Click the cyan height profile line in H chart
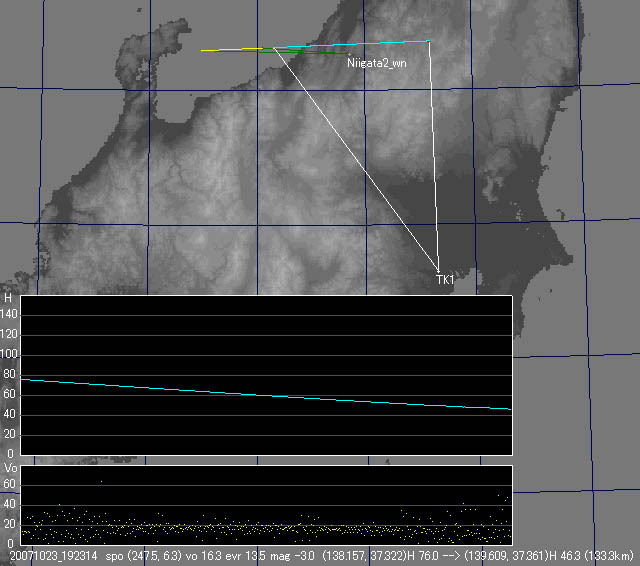The height and width of the screenshot is (566, 640). (266, 395)
